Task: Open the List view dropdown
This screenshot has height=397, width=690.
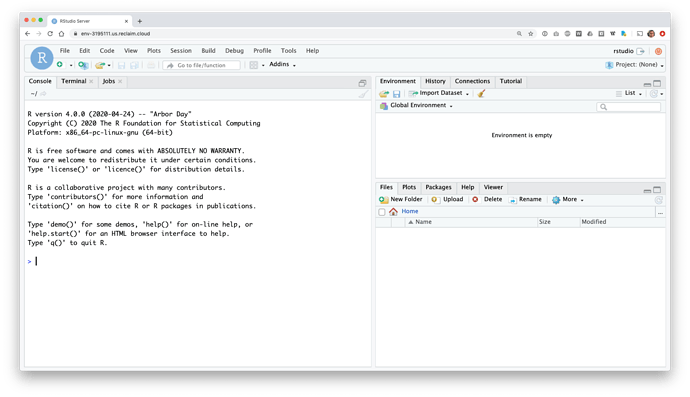Action: (x=629, y=93)
